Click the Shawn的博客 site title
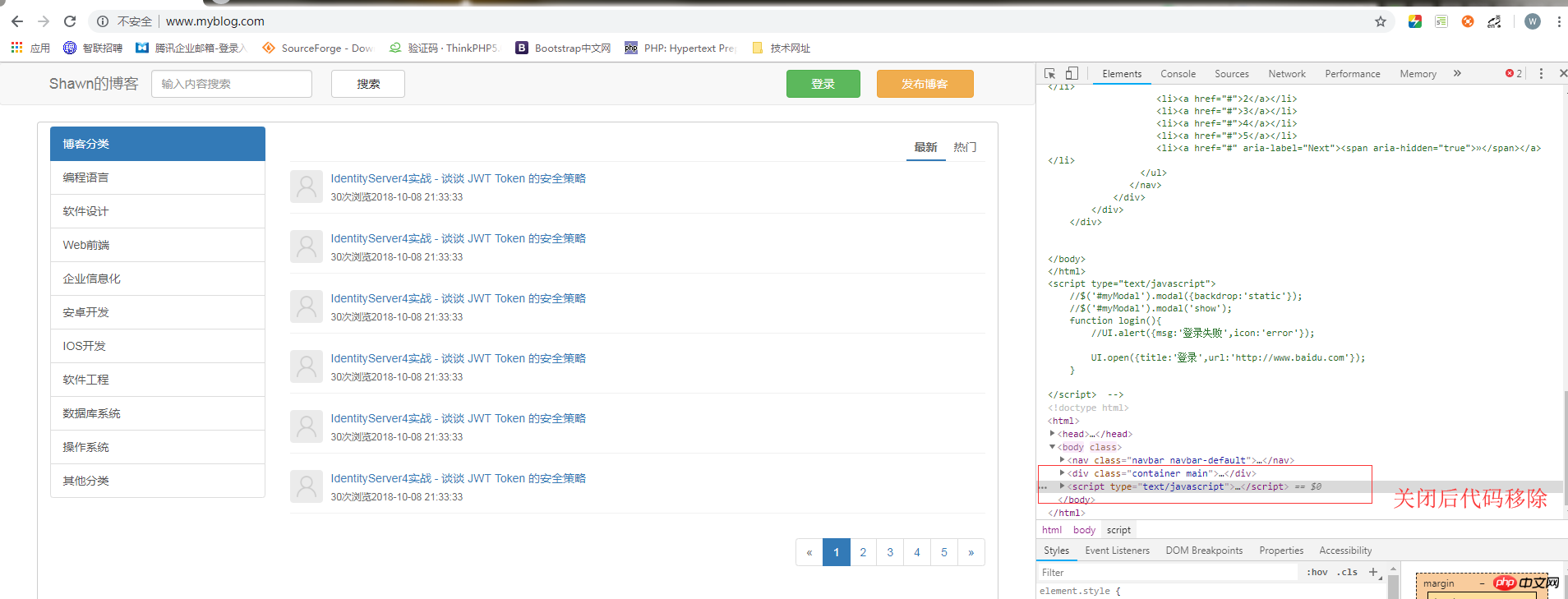This screenshot has height=599, width=1568. (94, 84)
